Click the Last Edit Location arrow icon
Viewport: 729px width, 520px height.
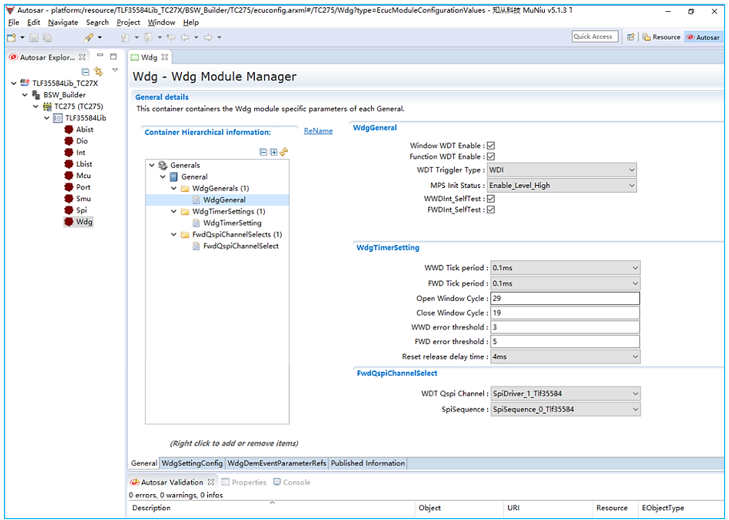pos(171,37)
